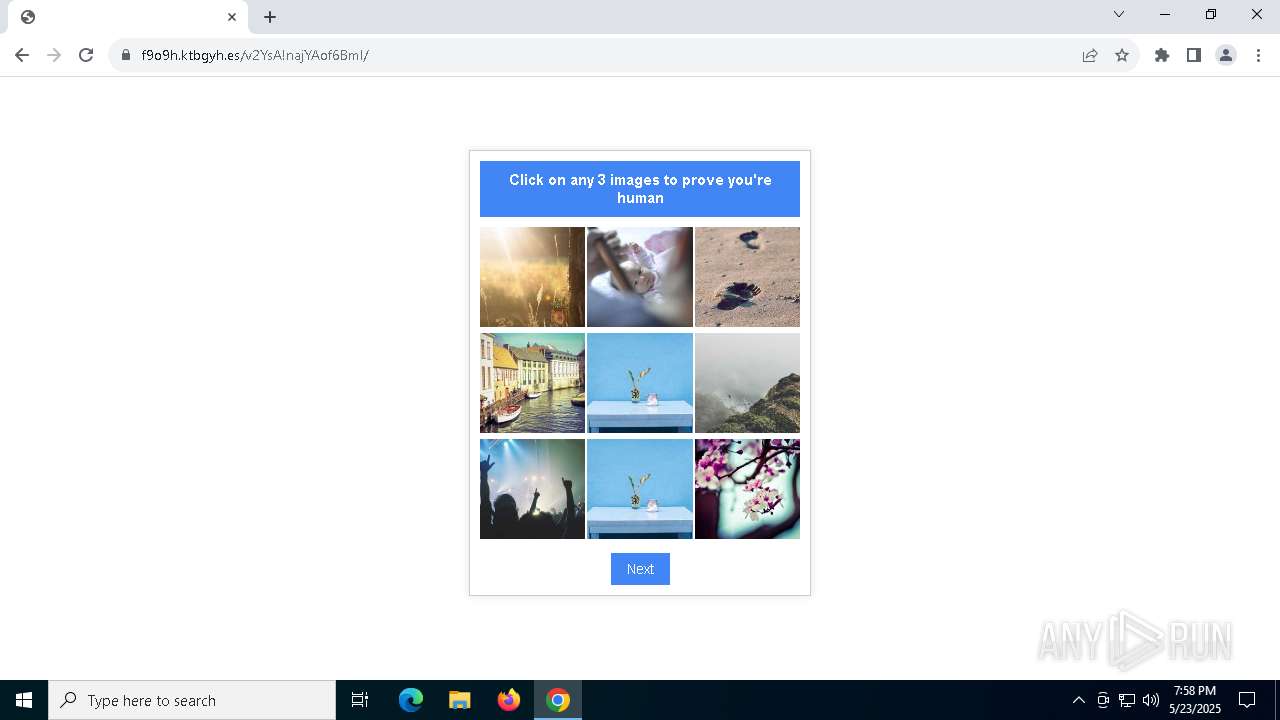Viewport: 1280px width, 720px height.
Task: Select the foggy mountain image
Action: click(x=747, y=383)
